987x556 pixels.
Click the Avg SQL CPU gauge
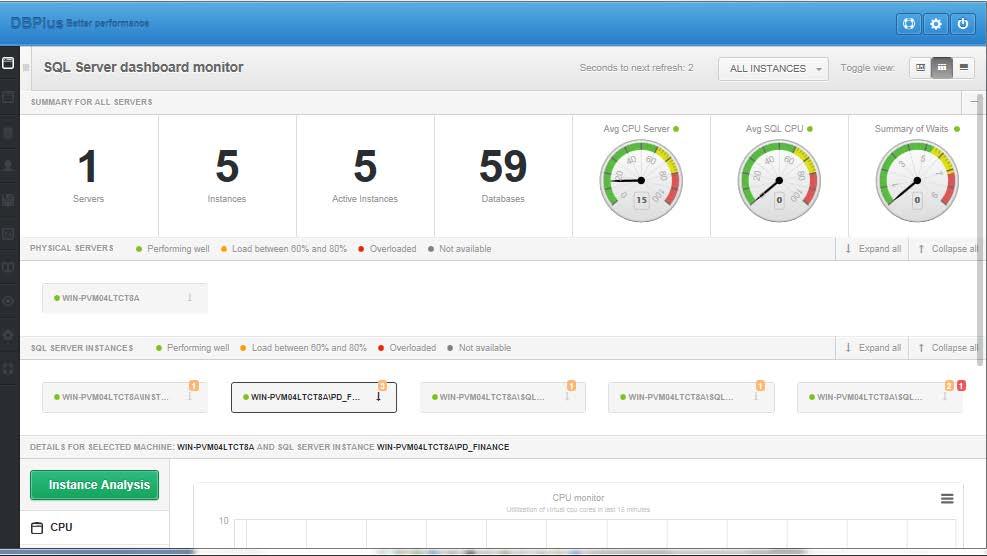point(779,181)
